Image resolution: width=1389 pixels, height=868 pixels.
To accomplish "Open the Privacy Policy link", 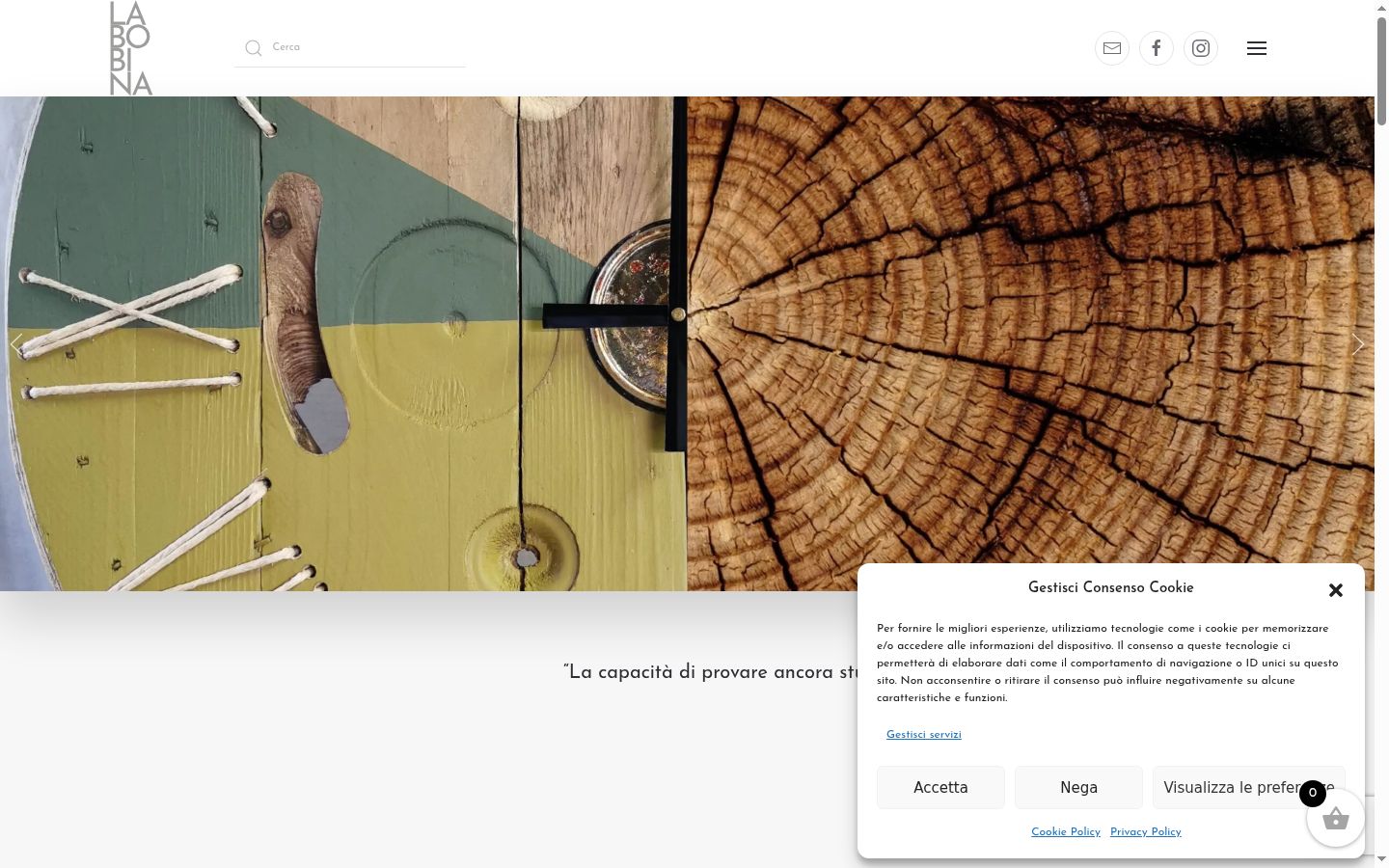I will pos(1146,832).
